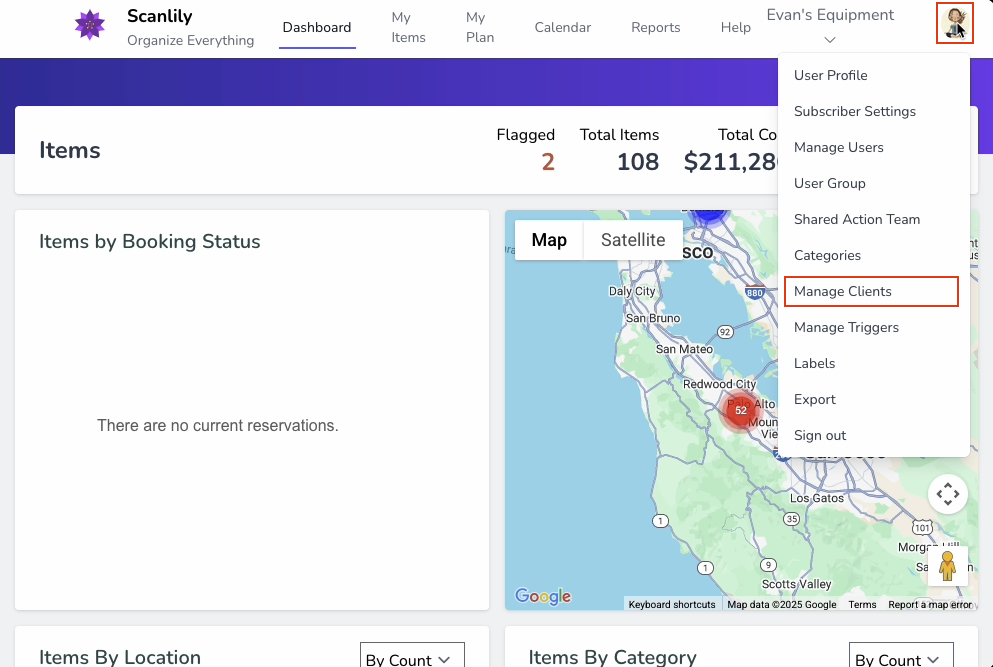
Task: Click the map camera pan control icon
Action: pos(947,494)
